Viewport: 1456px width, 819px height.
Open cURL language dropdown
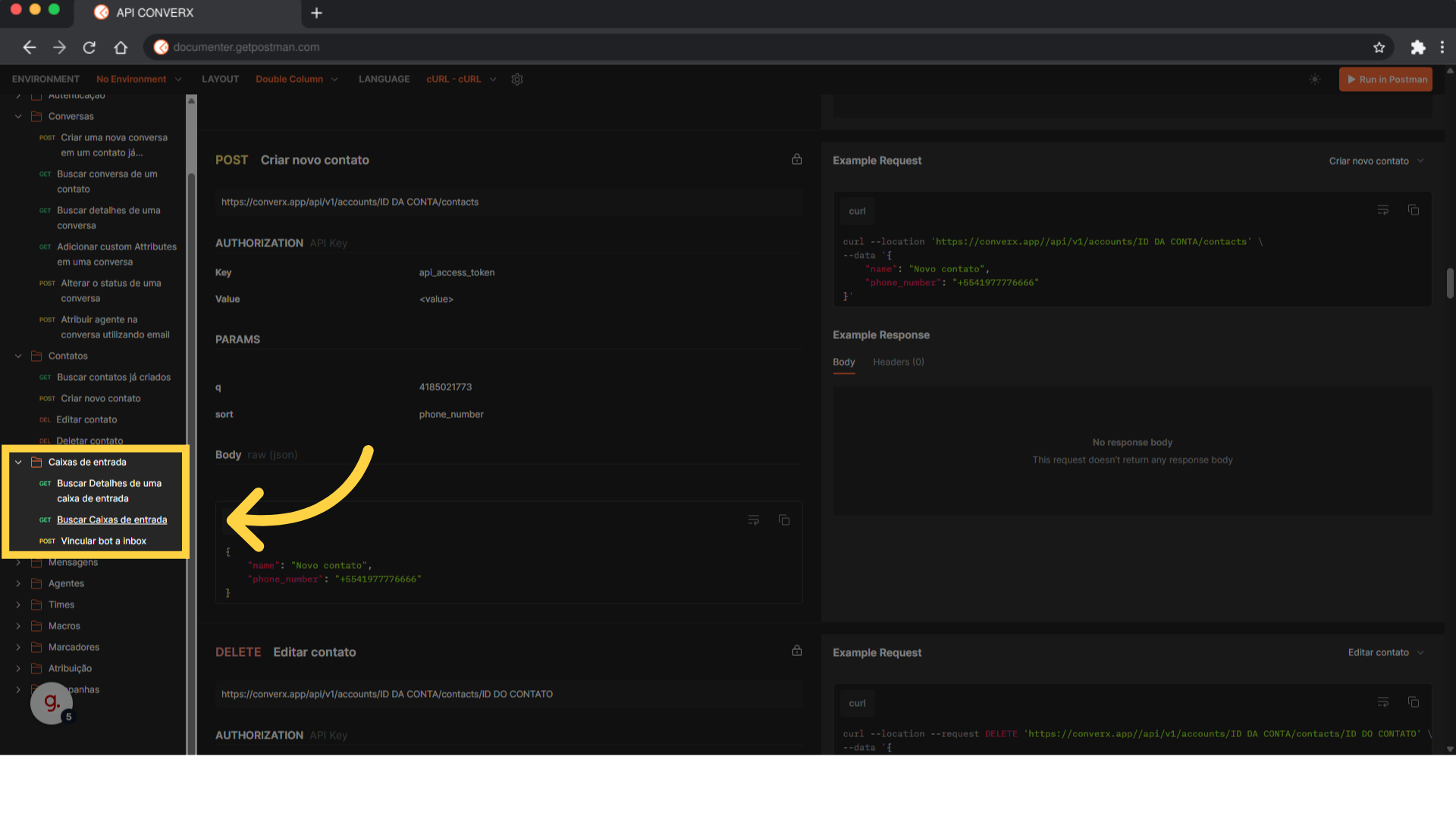pos(461,79)
